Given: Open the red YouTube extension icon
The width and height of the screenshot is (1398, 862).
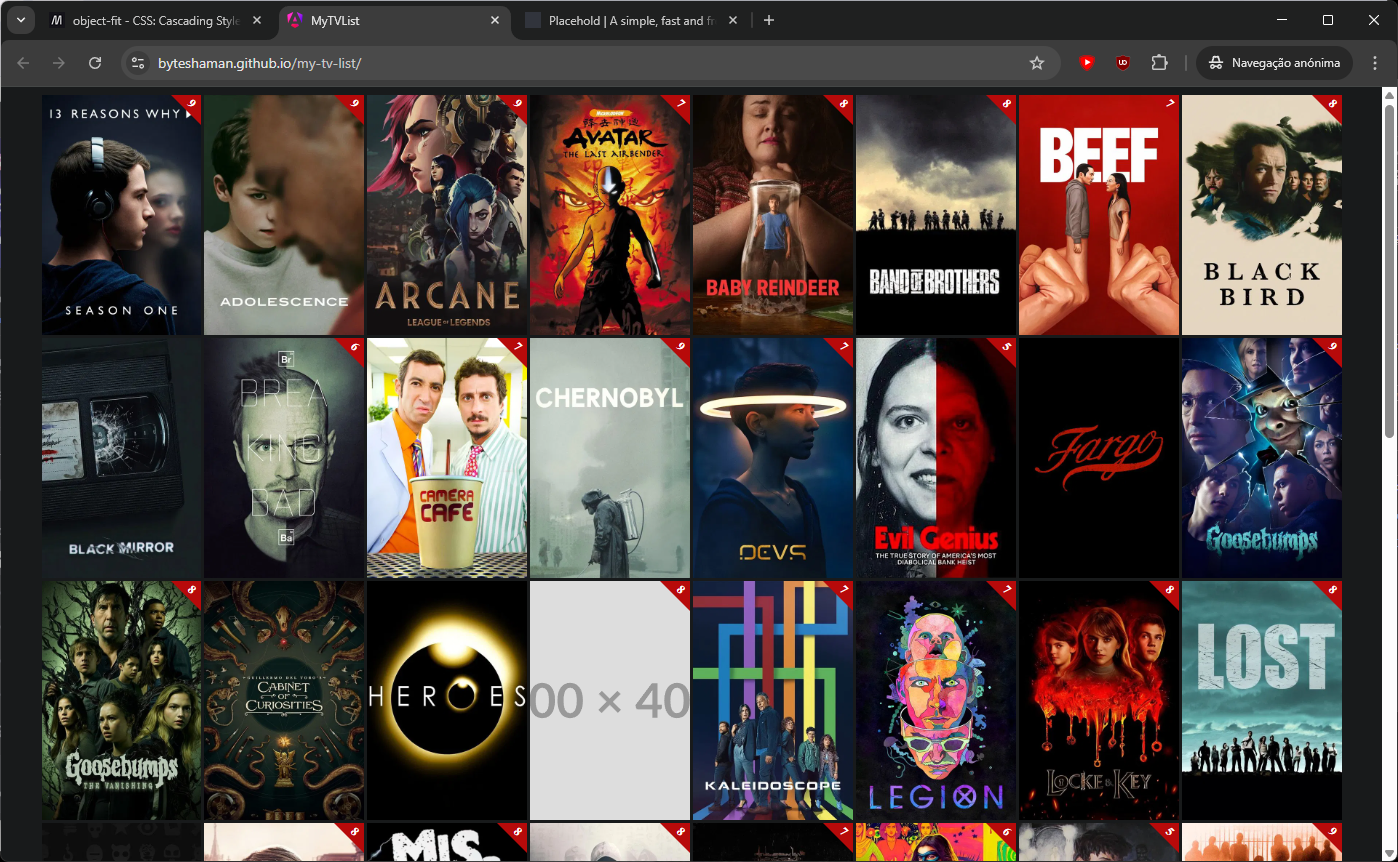Looking at the screenshot, I should (x=1087, y=63).
